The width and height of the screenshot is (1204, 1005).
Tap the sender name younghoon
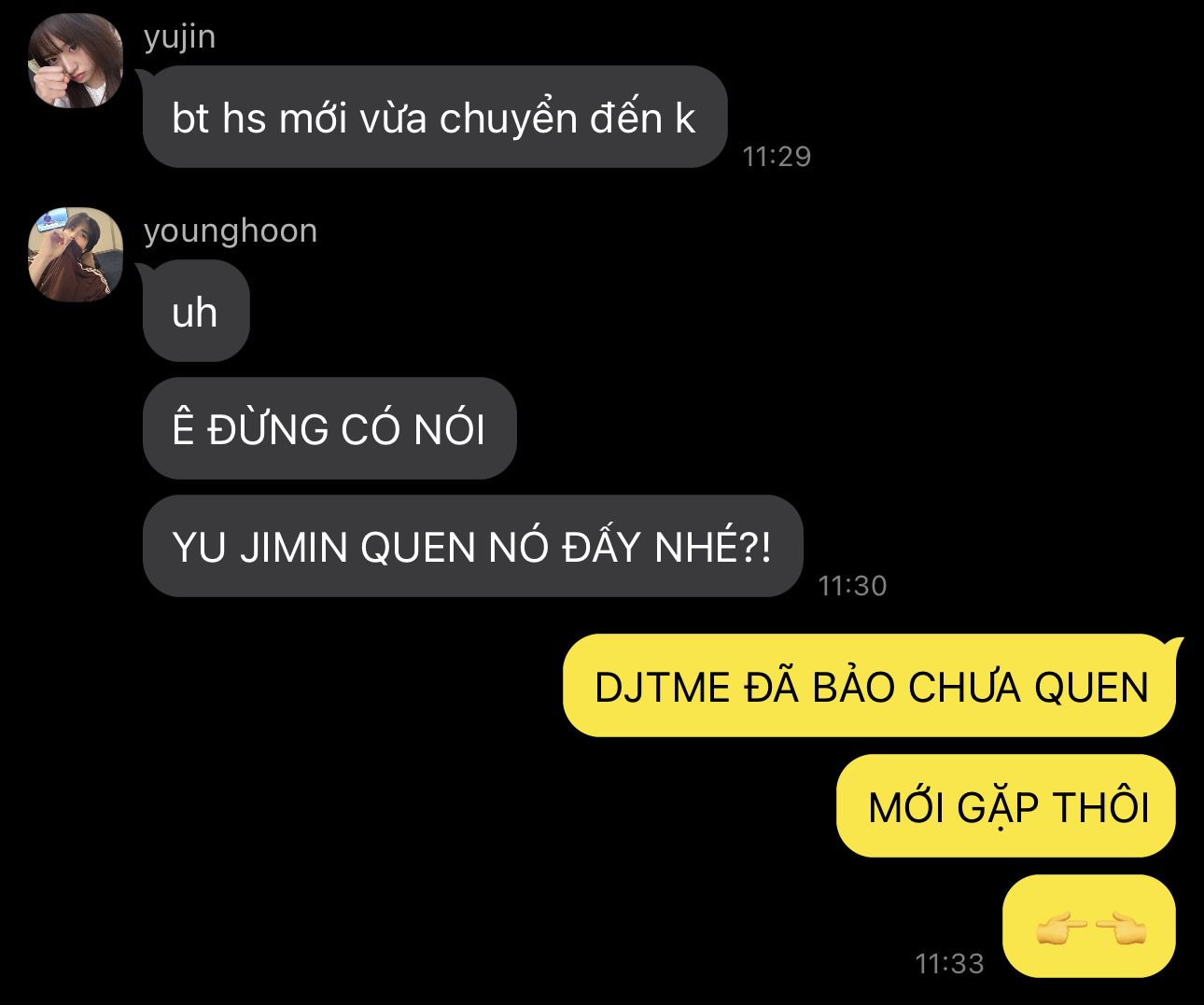[x=231, y=230]
